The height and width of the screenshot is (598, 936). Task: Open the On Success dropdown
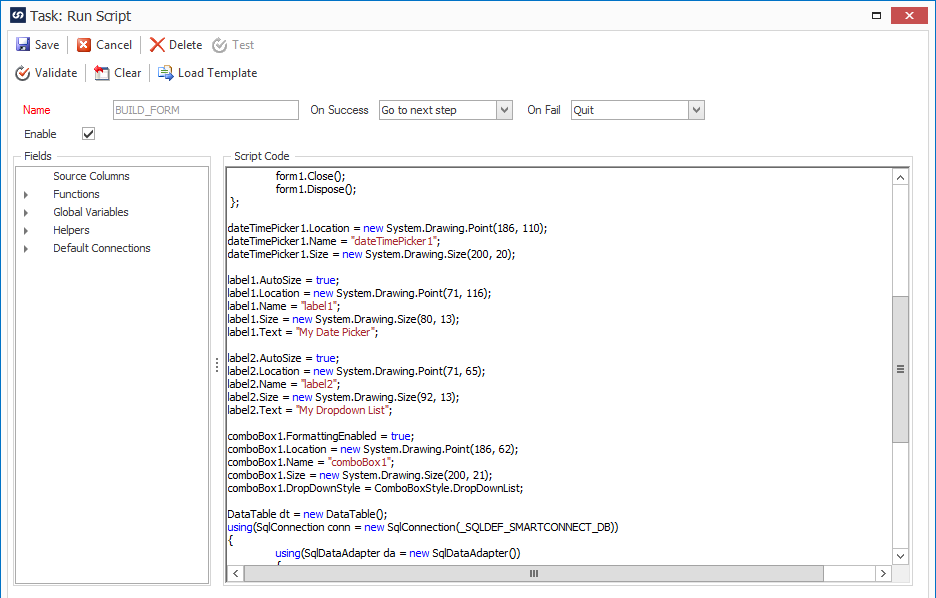[504, 110]
